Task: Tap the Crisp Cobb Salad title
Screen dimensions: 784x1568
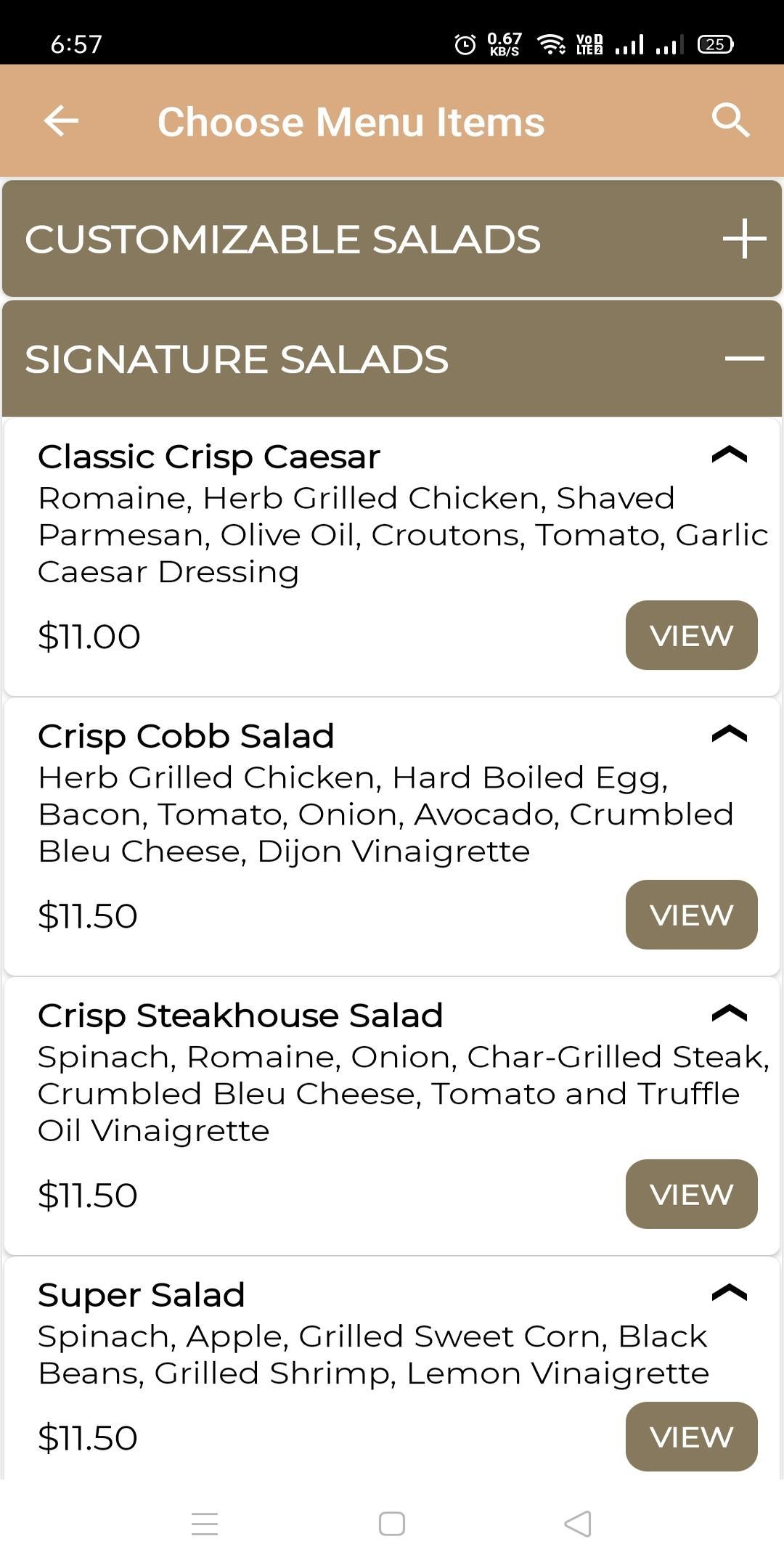Action: pyautogui.click(x=186, y=736)
